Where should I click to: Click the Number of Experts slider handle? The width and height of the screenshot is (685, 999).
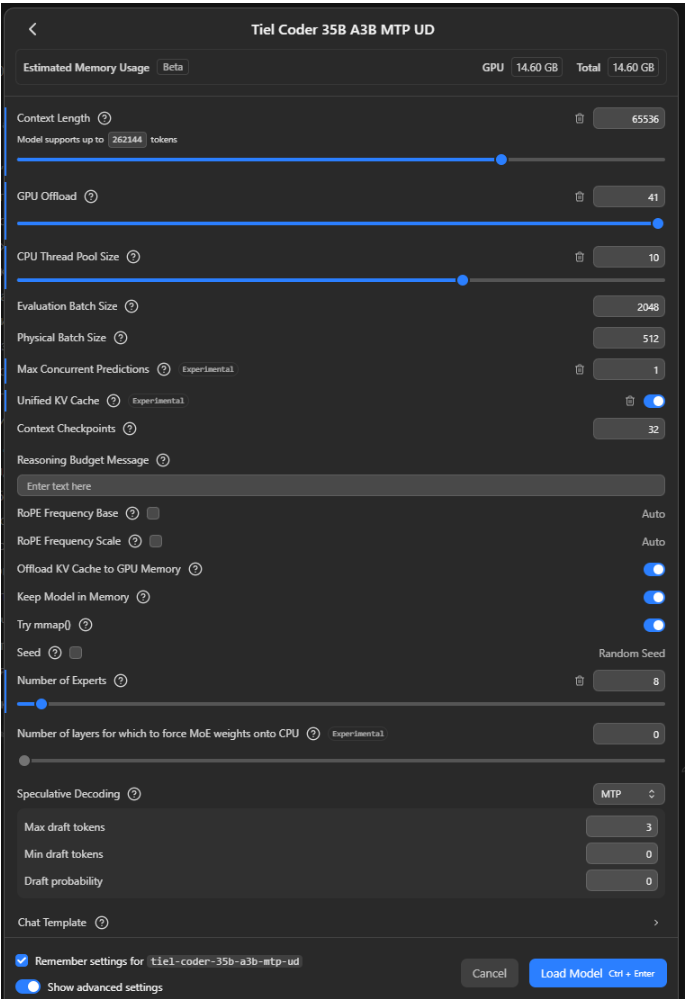point(41,704)
